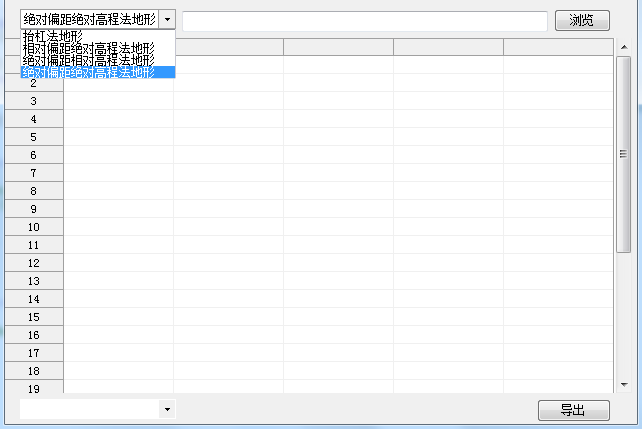The width and height of the screenshot is (642, 429).
Task: Collapse the terrain method dropdown arrow
Action: [x=167, y=19]
